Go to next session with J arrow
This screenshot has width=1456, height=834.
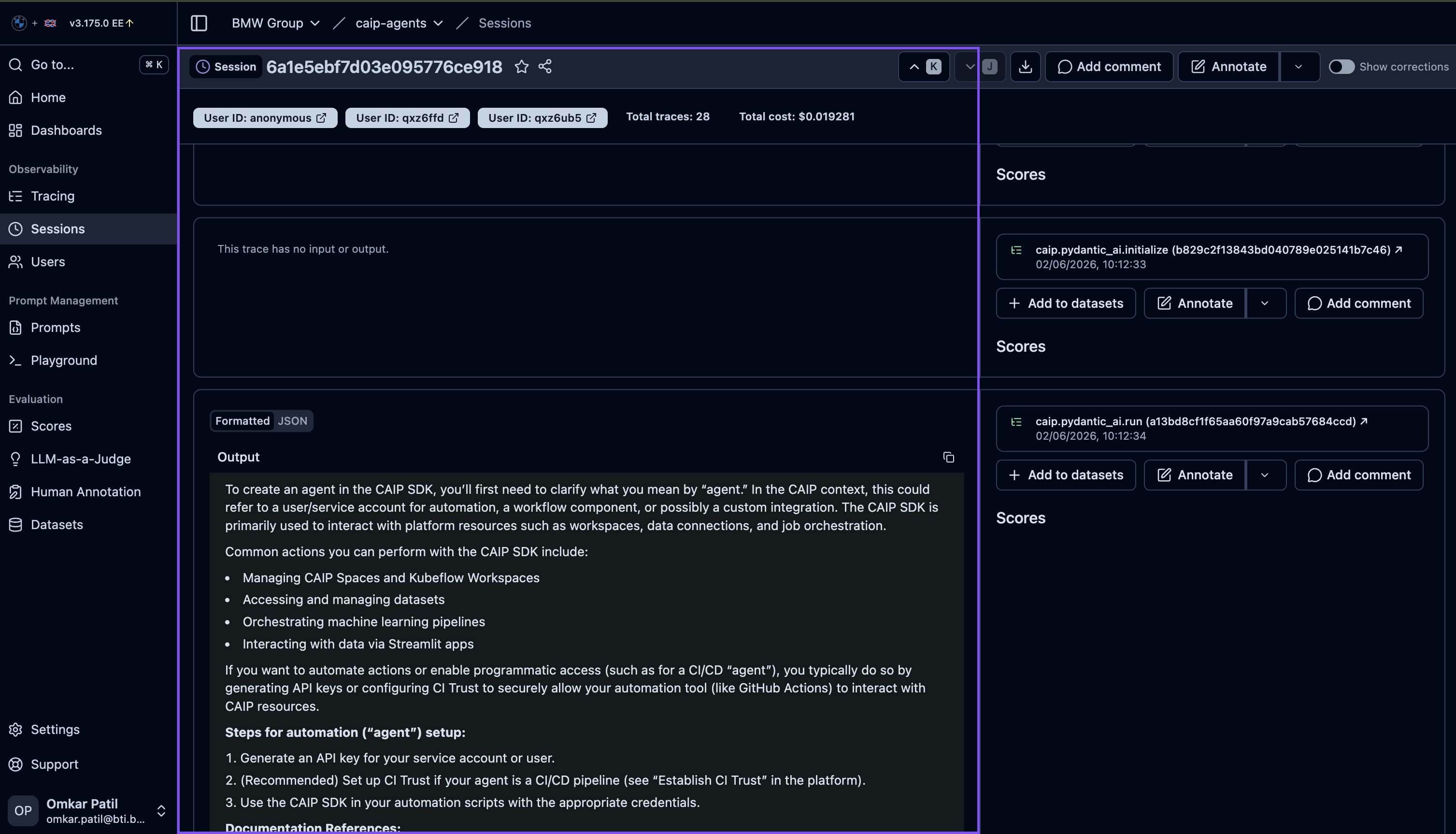pos(979,67)
